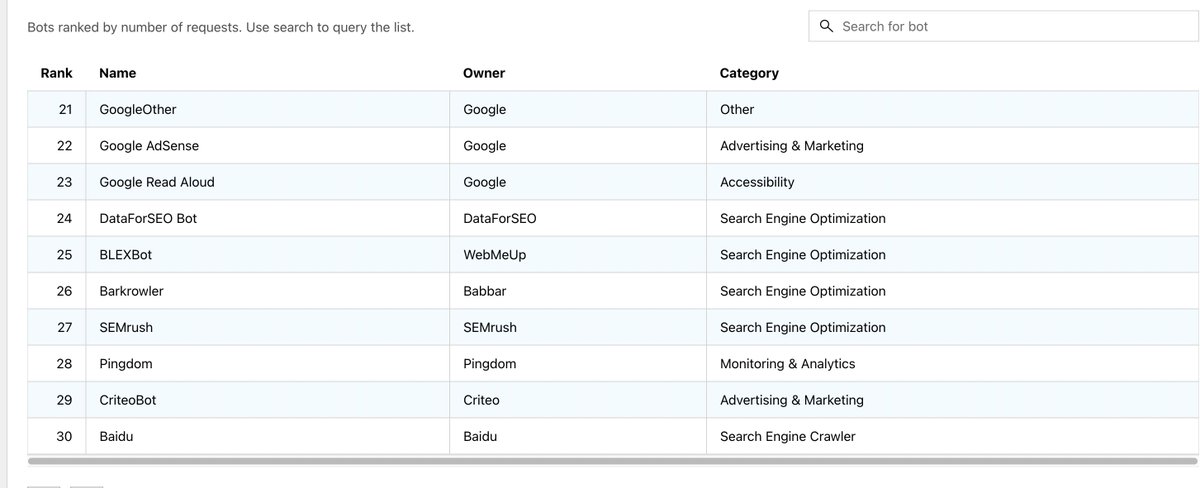The width and height of the screenshot is (1200, 488).
Task: Click the Name column header
Action: 118,73
